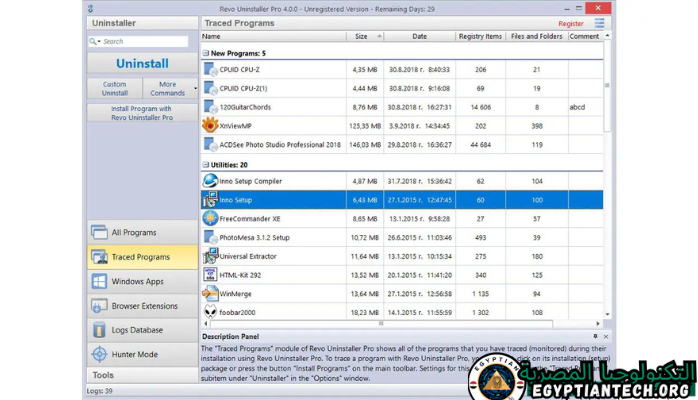Switch to the Windows Apps view

[141, 281]
